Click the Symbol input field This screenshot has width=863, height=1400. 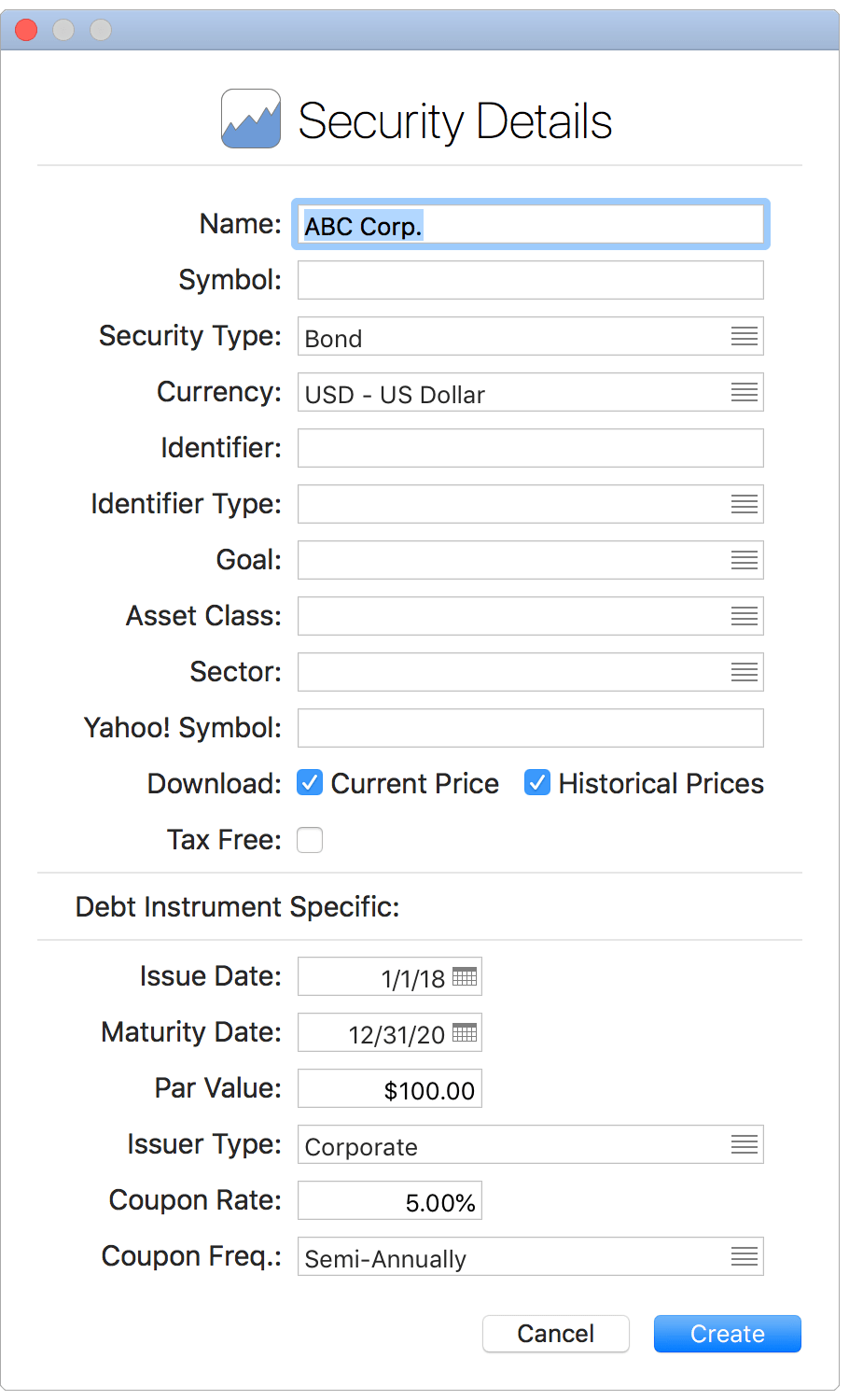530,279
